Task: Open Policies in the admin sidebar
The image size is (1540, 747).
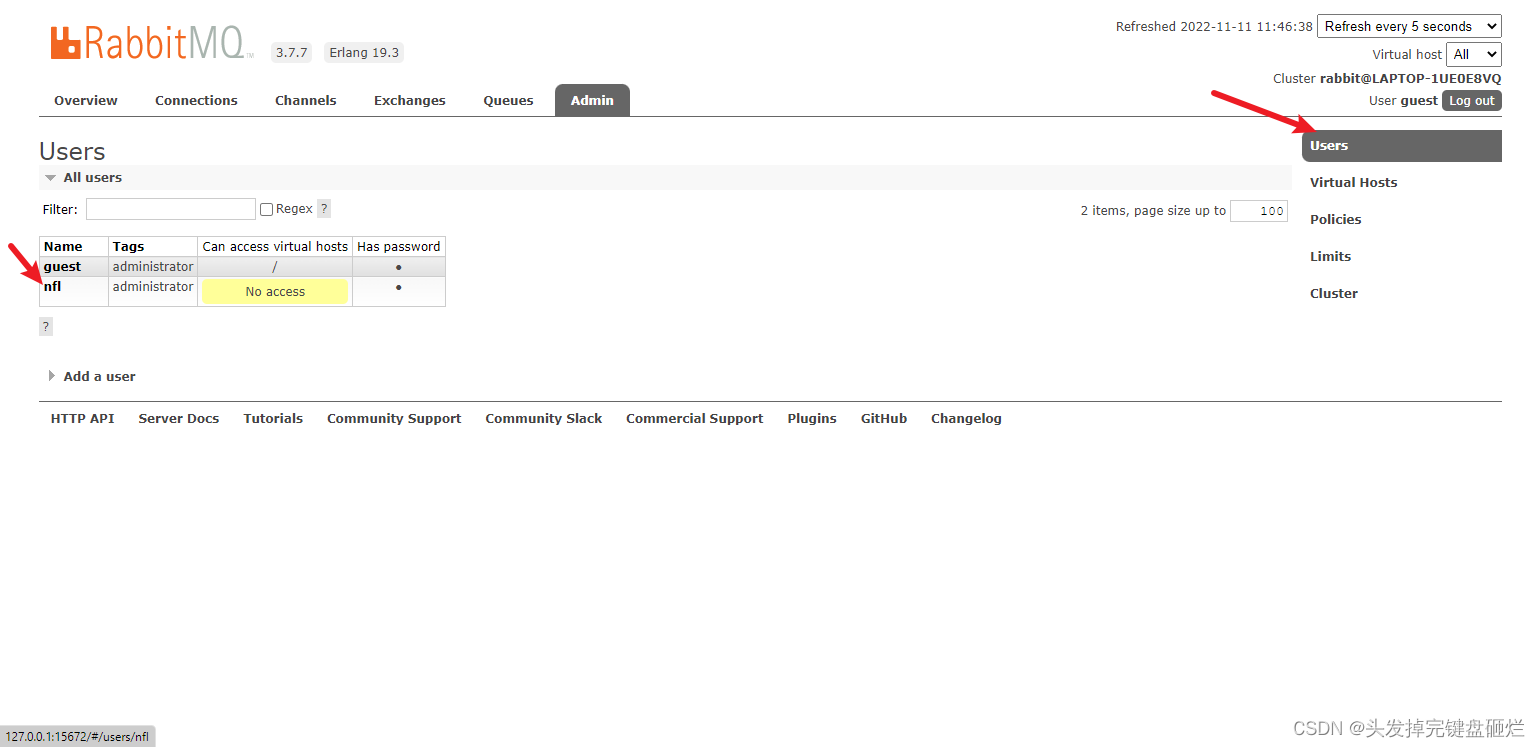Action: click(1336, 220)
